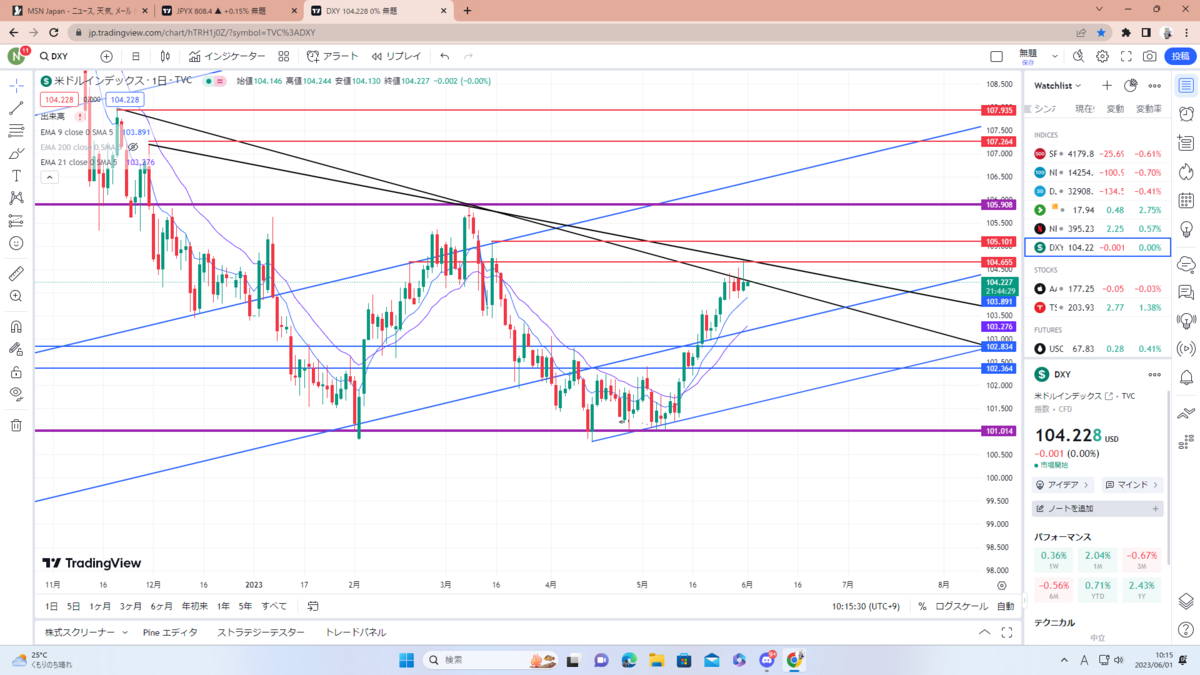Select the trend line drawing tool
Viewport: 1200px width, 675px height.
point(16,108)
